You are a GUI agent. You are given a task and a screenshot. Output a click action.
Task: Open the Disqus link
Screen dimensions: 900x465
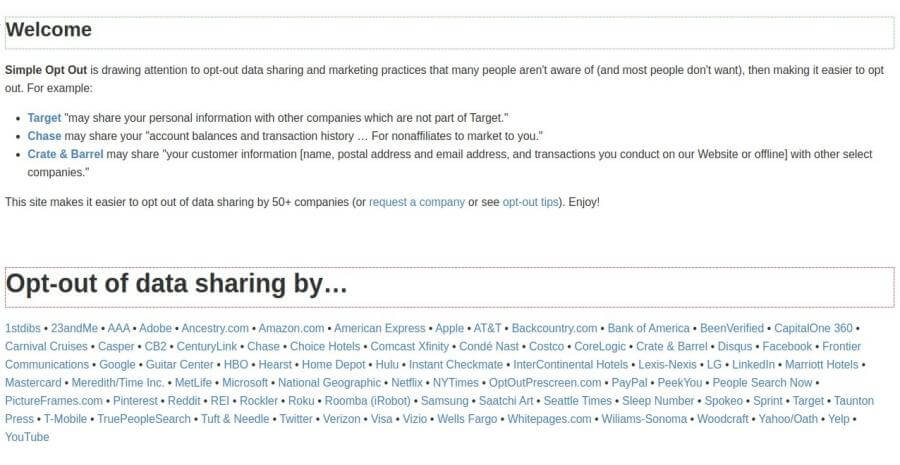pyautogui.click(x=735, y=347)
